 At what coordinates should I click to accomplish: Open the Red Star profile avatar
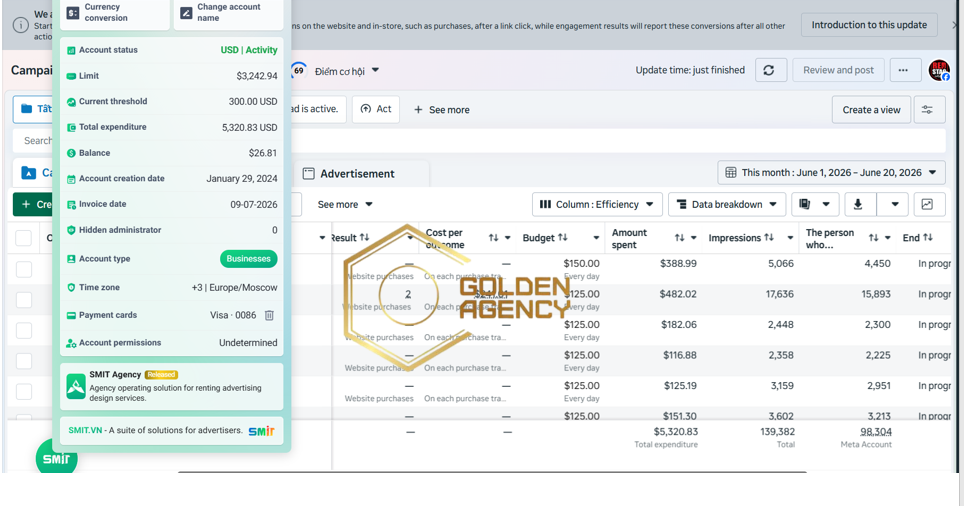point(939,70)
